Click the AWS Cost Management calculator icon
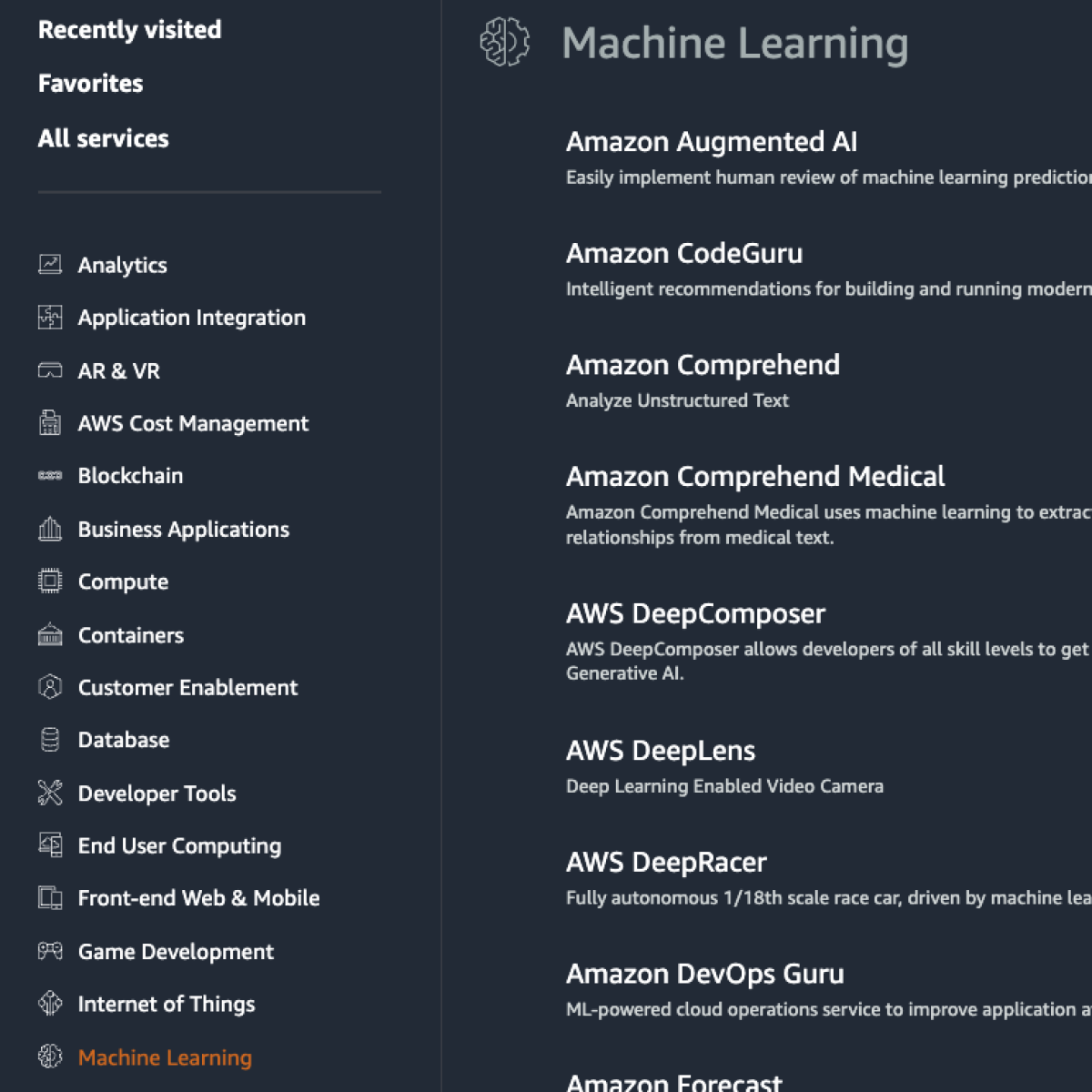The height and width of the screenshot is (1092, 1092). [50, 422]
